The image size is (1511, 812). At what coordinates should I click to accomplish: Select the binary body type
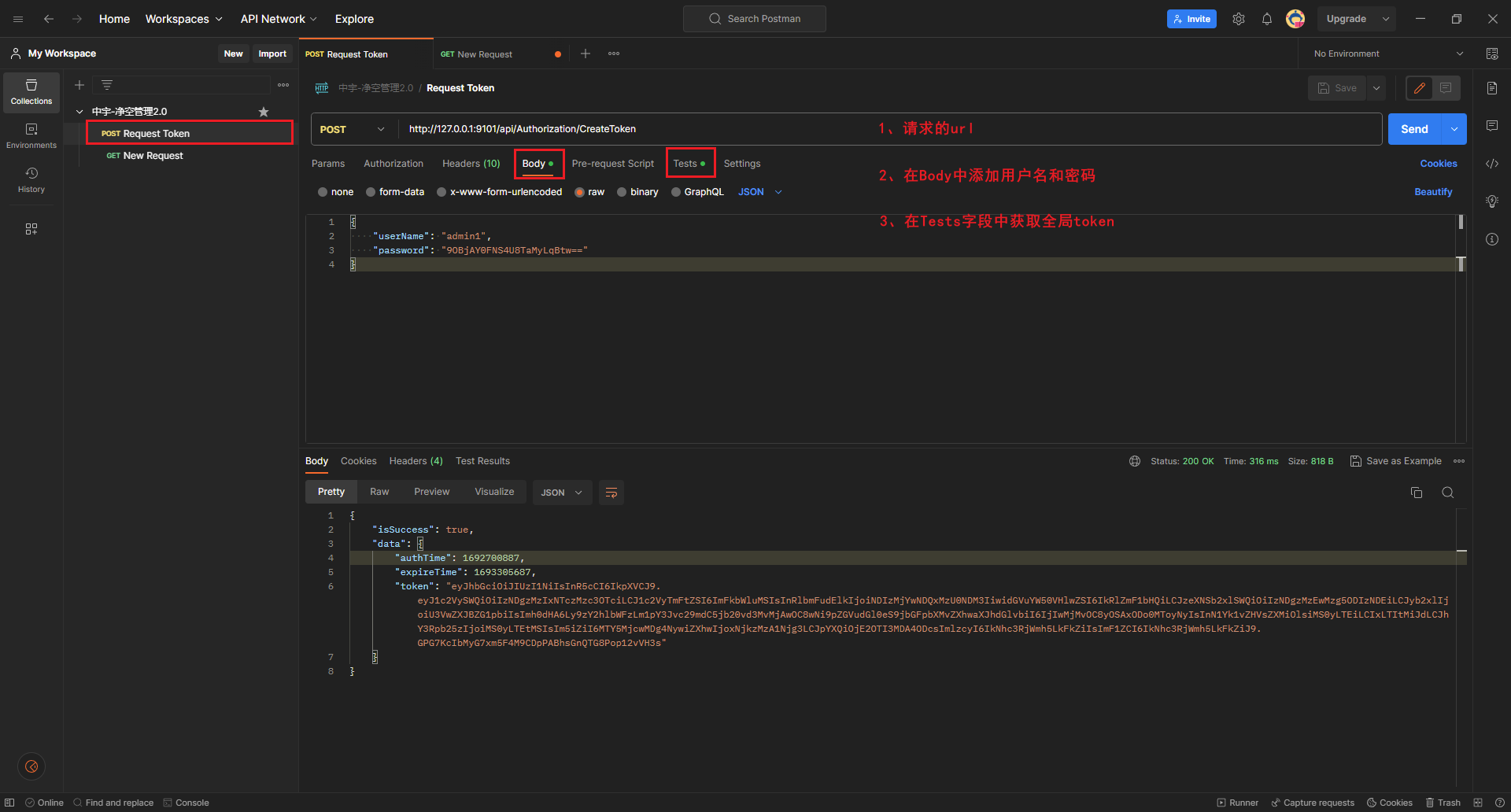coord(637,192)
